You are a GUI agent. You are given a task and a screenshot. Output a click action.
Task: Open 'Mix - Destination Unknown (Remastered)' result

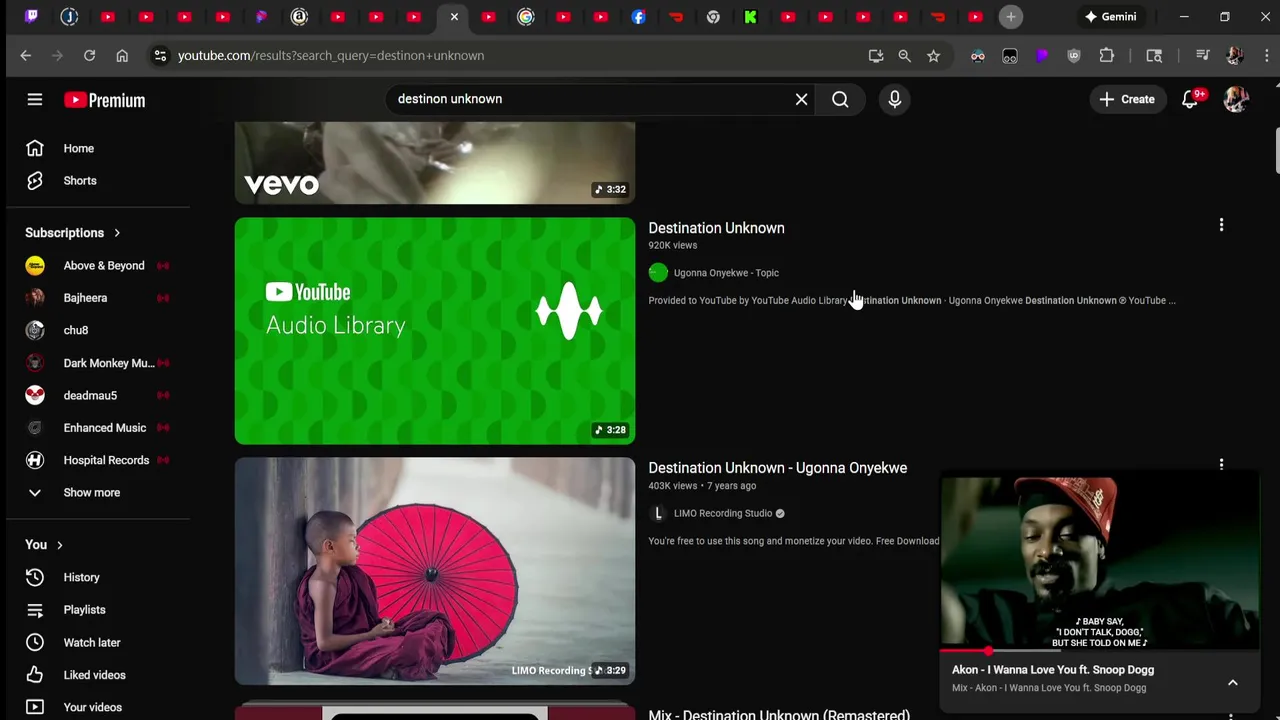click(779, 715)
